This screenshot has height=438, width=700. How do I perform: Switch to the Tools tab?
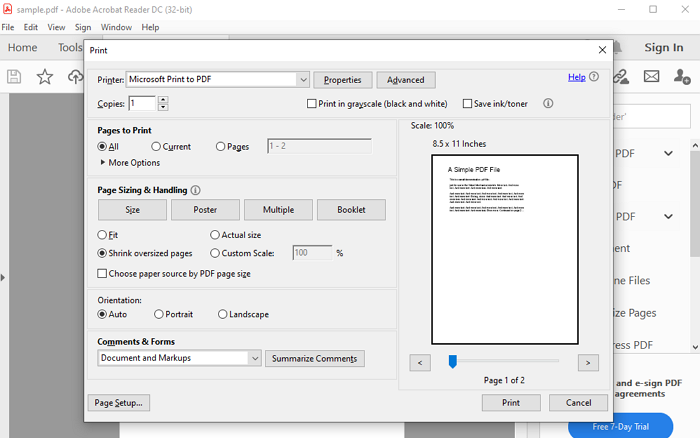[x=70, y=47]
